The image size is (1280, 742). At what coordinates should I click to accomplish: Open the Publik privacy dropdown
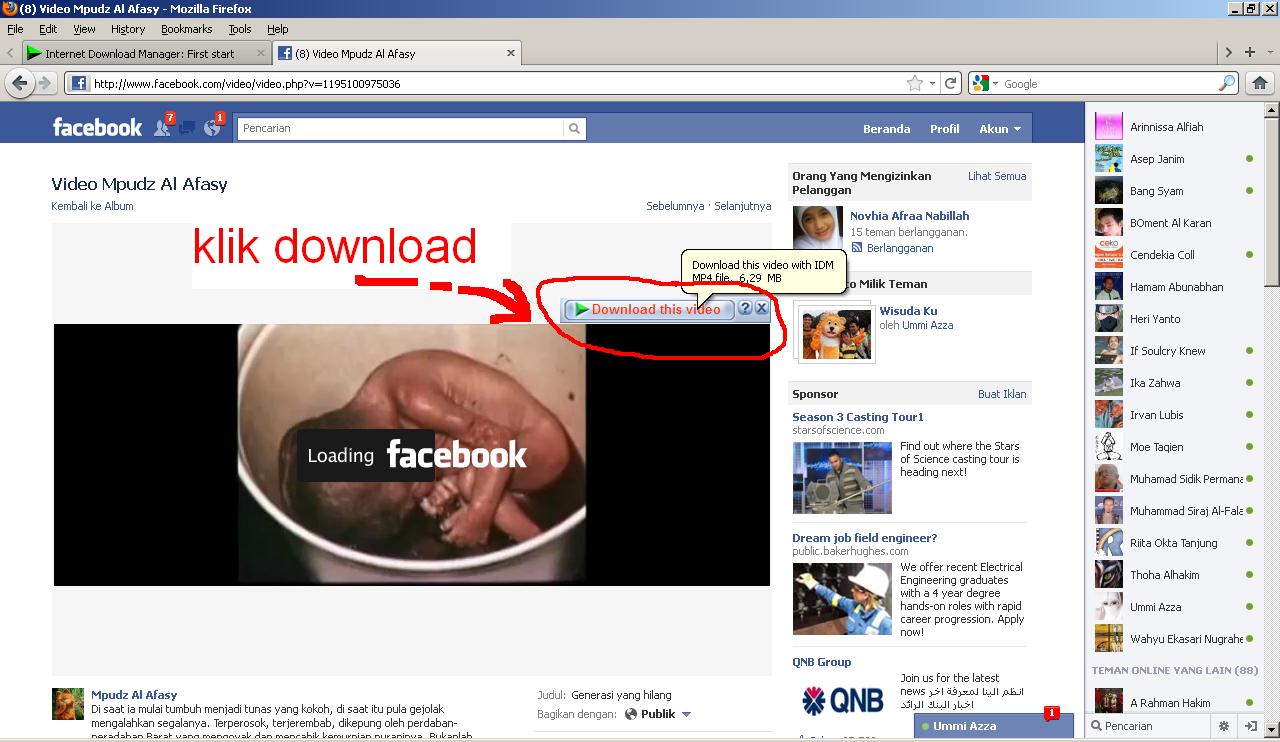click(658, 714)
